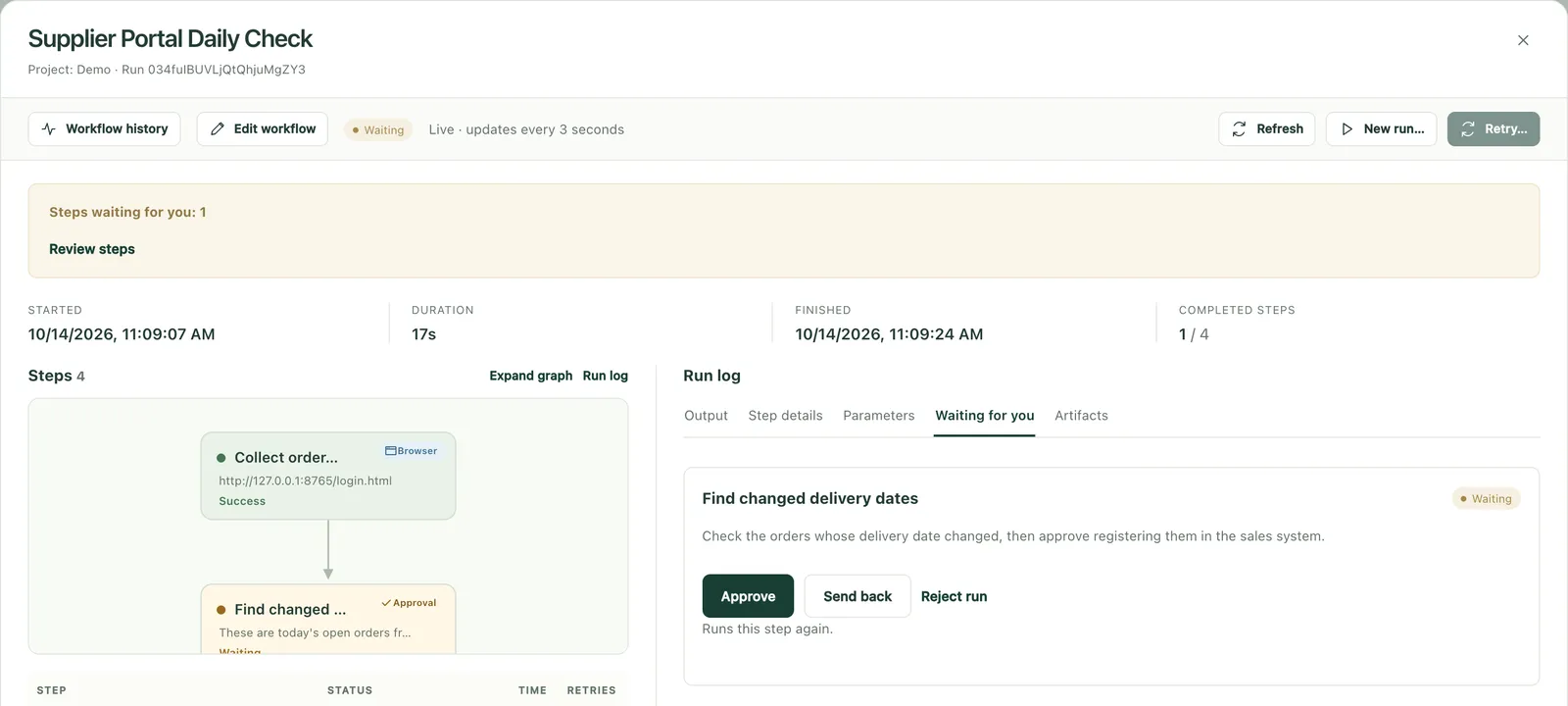Click Expand graph

pyautogui.click(x=531, y=376)
